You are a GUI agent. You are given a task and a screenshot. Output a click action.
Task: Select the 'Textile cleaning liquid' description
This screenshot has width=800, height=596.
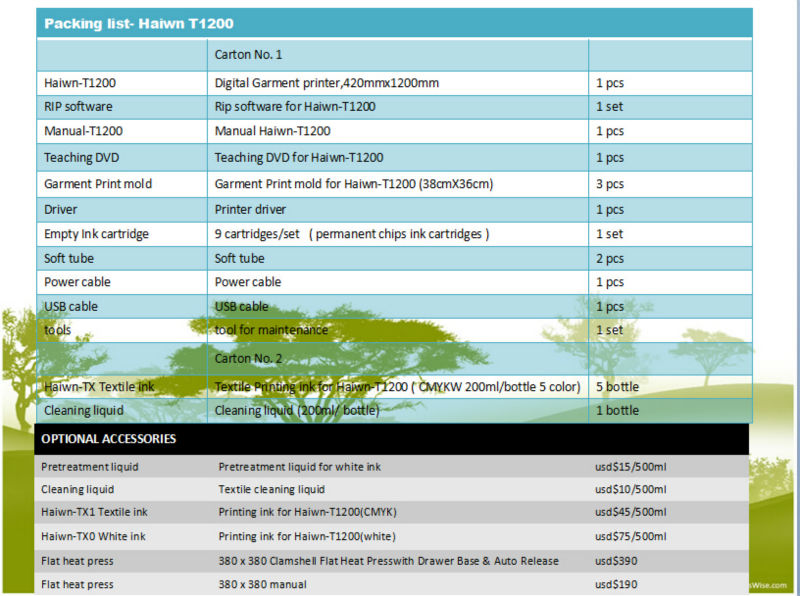[x=271, y=489]
